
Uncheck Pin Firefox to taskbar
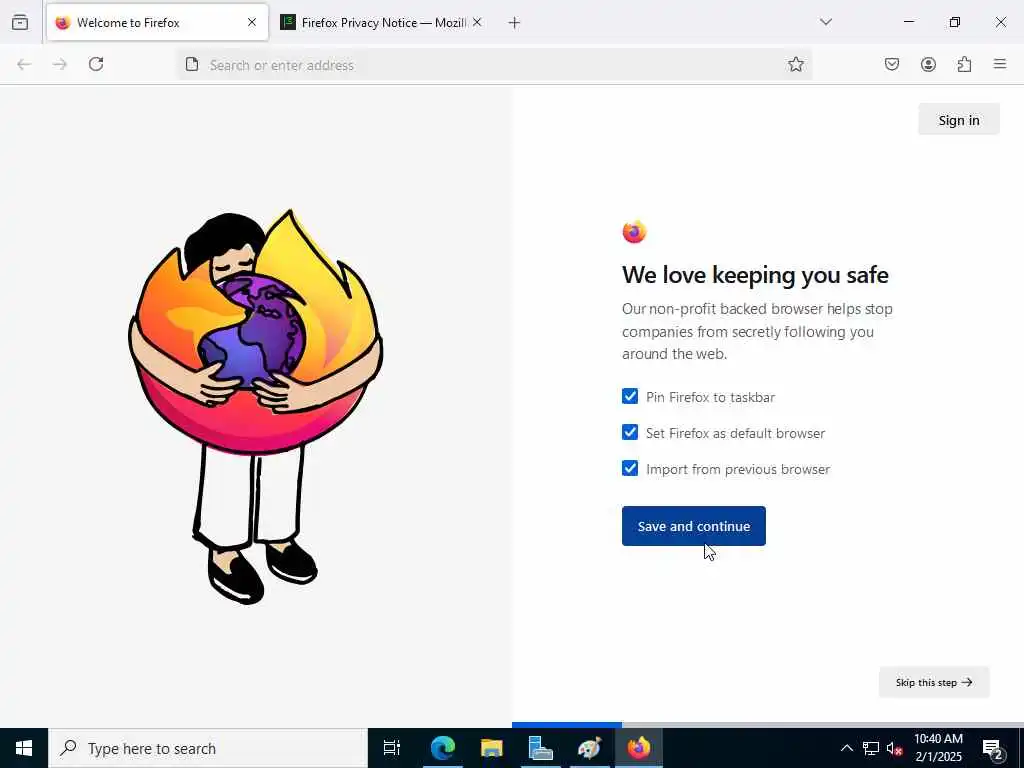click(x=630, y=396)
